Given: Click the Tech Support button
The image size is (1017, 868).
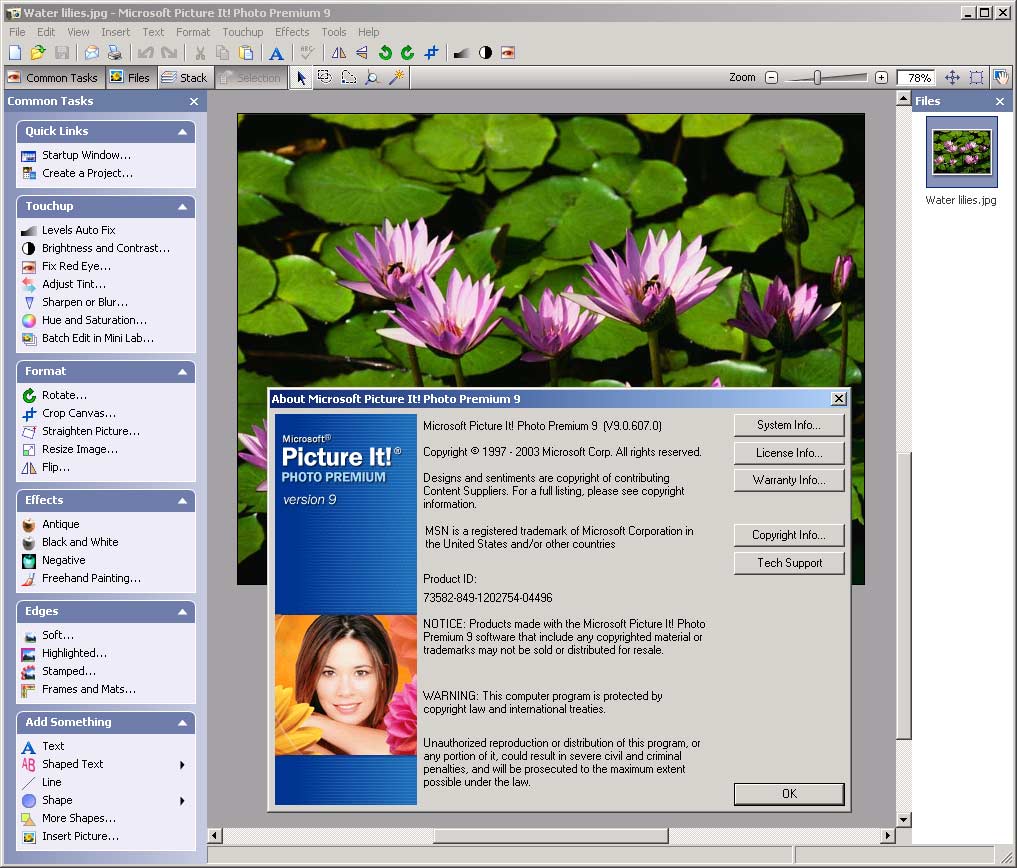Looking at the screenshot, I should pyautogui.click(x=789, y=563).
